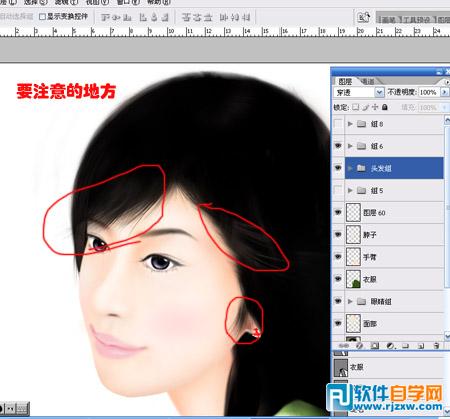
Task: Show the hidden 组 5 group
Action: pyautogui.click(x=338, y=190)
